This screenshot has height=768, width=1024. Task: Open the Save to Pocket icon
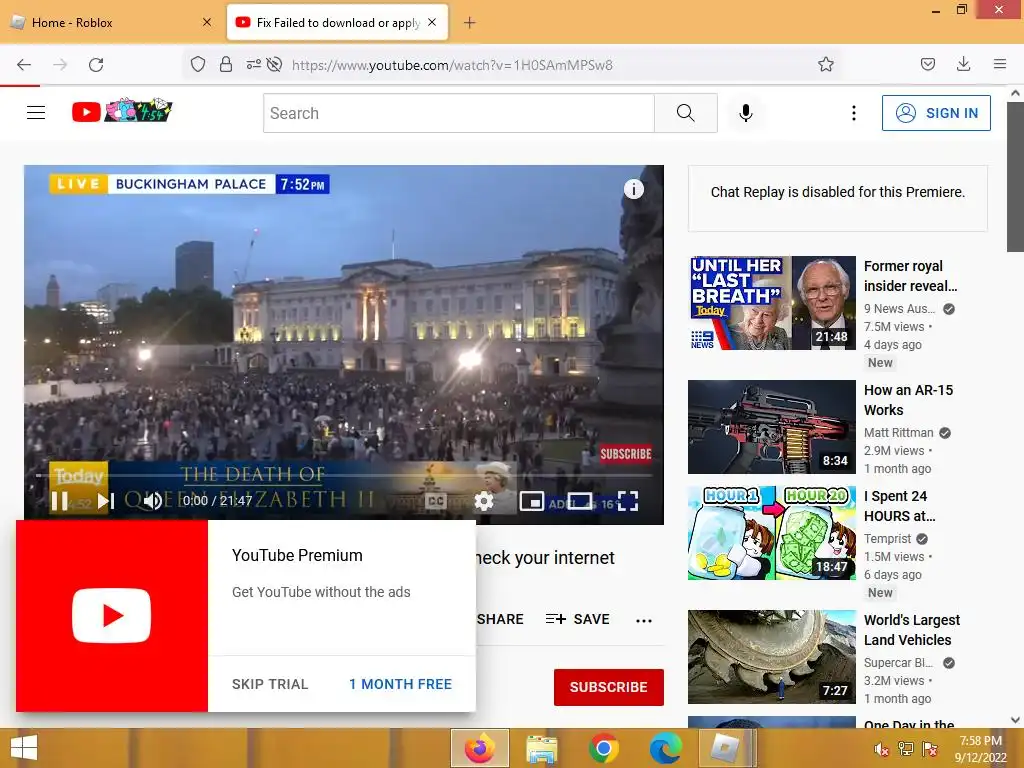coord(927,64)
